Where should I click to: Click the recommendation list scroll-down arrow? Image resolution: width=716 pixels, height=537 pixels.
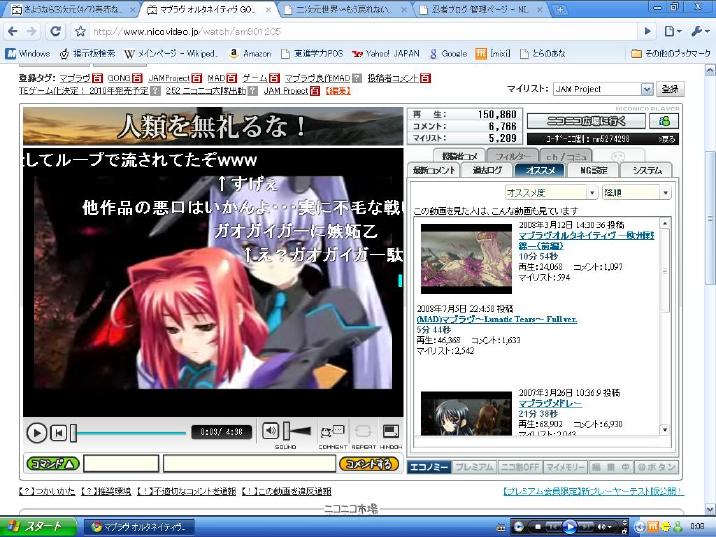point(665,430)
